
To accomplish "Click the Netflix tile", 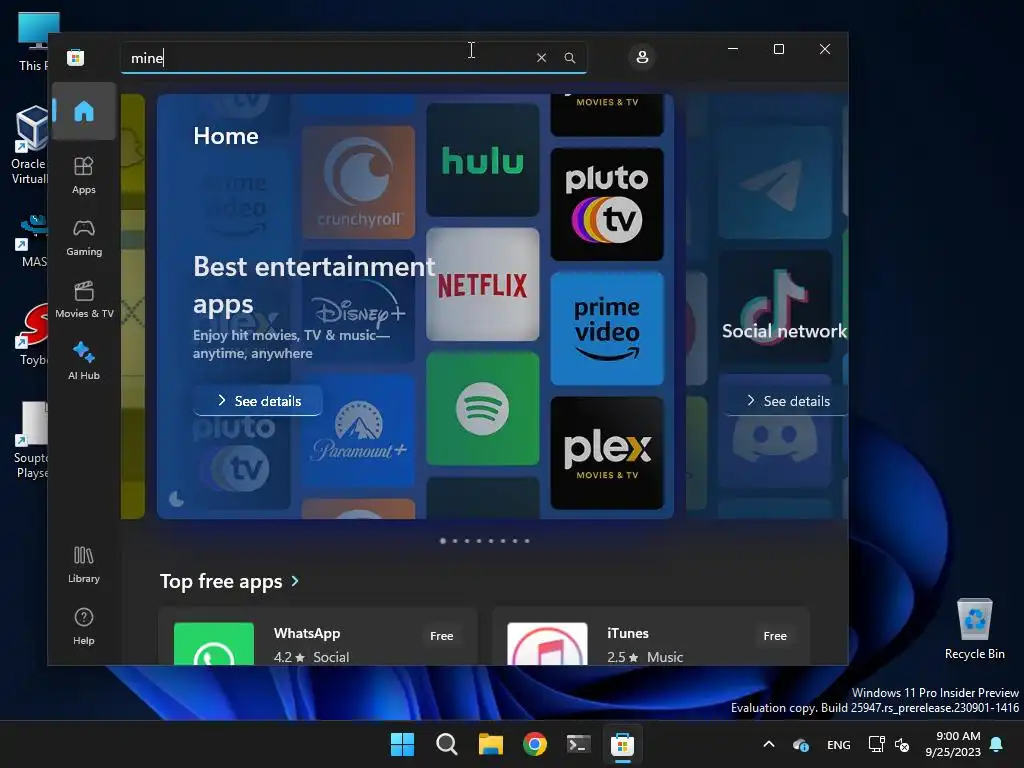I will (x=483, y=285).
